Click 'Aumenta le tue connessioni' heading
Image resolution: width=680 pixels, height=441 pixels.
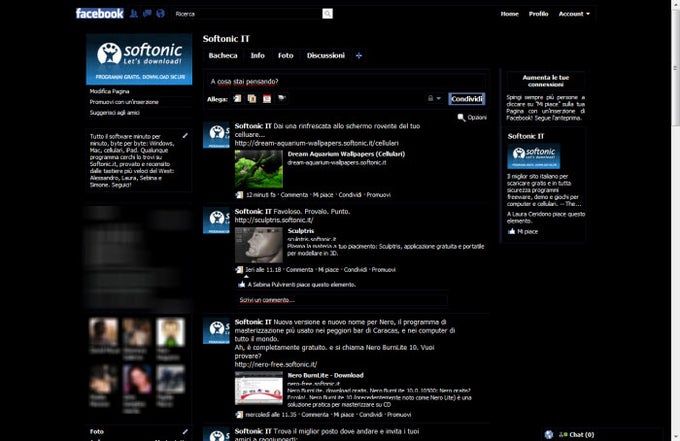tap(546, 81)
